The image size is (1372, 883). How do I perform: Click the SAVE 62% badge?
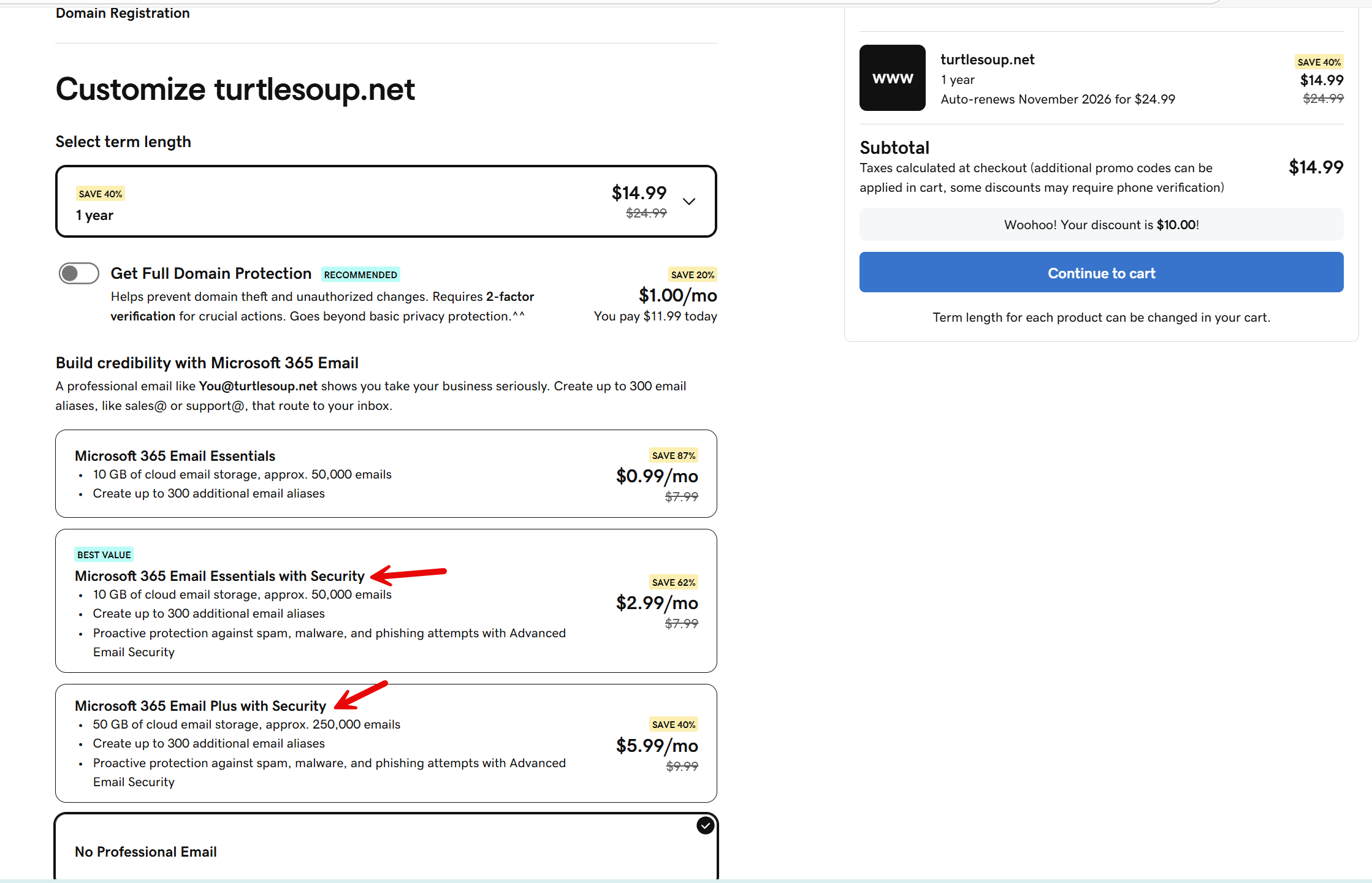(x=673, y=582)
